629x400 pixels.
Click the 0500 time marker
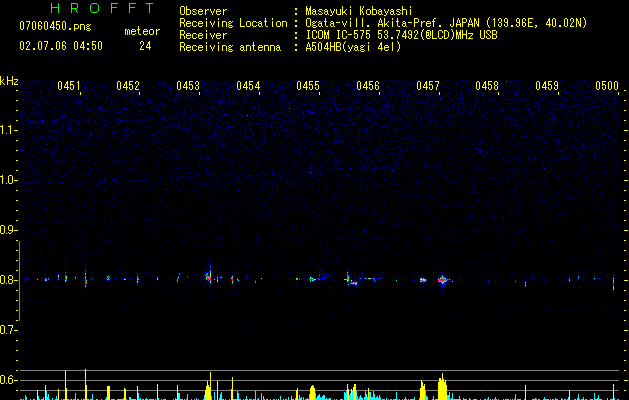click(x=607, y=86)
